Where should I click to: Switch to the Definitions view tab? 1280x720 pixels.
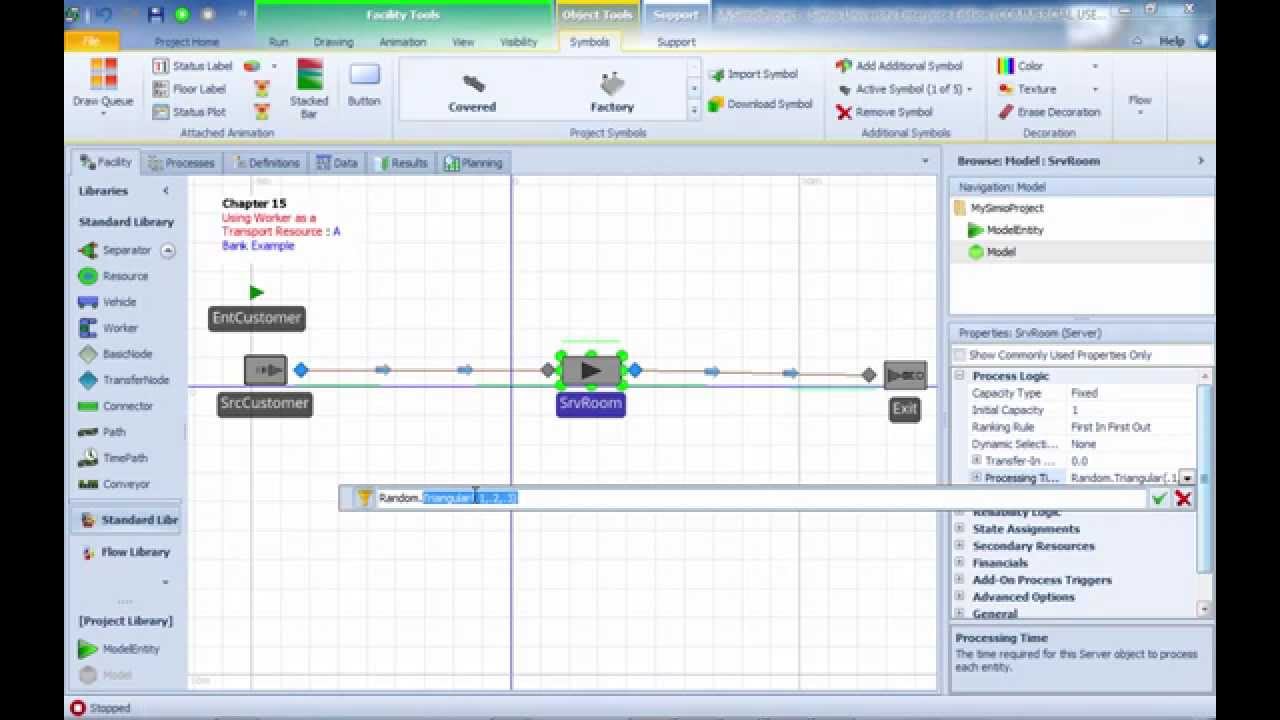266,162
